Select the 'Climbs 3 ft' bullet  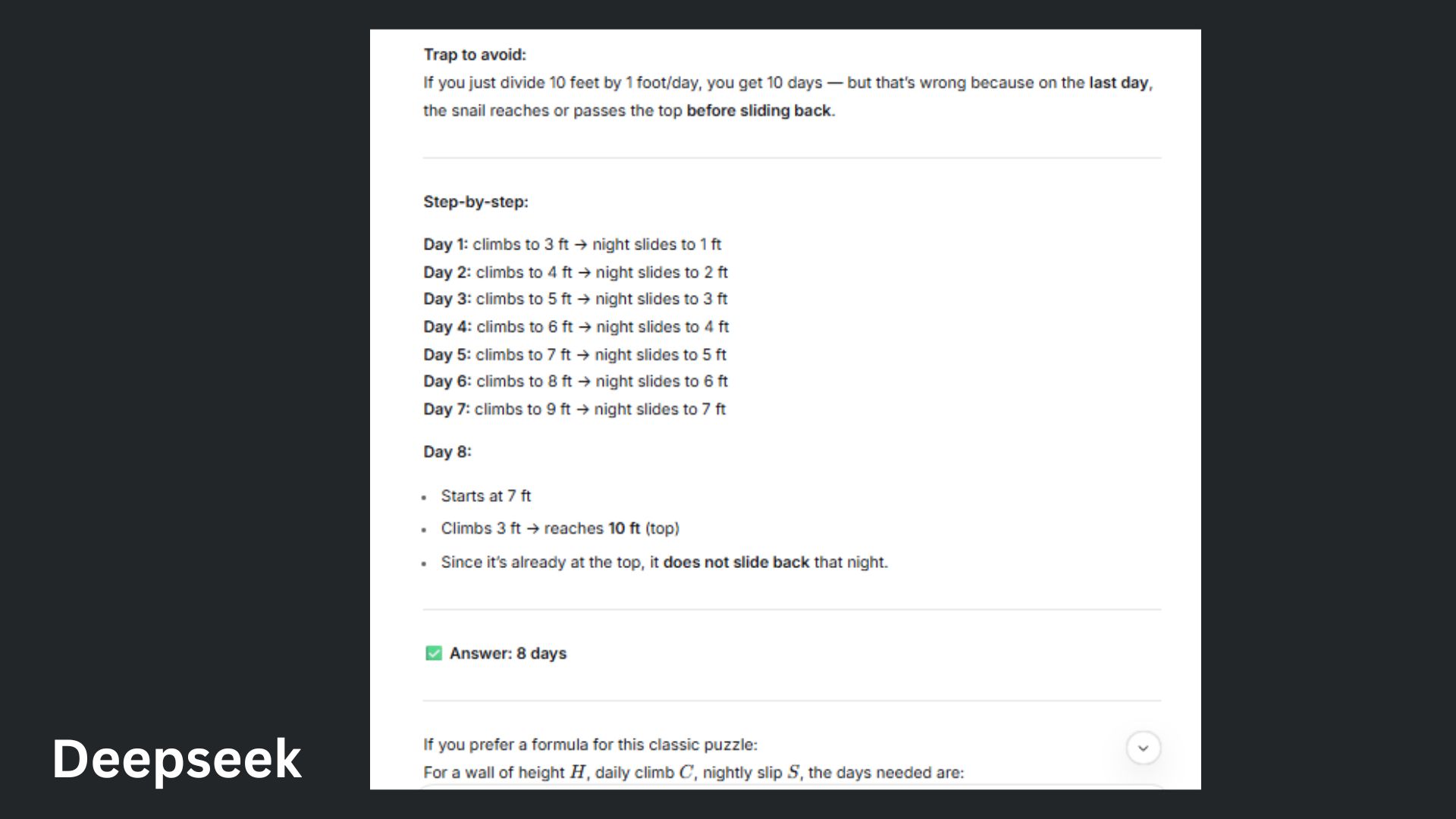pos(560,529)
